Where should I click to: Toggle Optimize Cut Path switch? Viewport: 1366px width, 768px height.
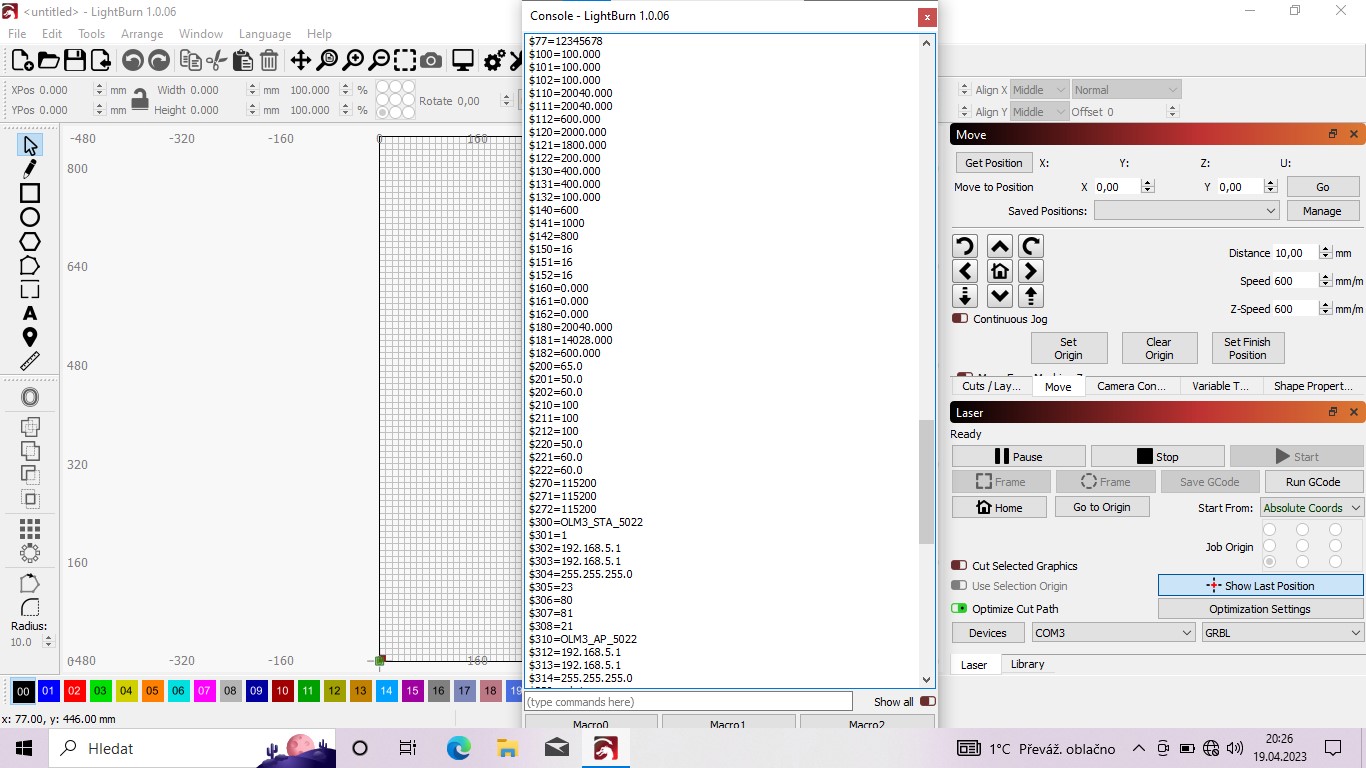coord(959,609)
